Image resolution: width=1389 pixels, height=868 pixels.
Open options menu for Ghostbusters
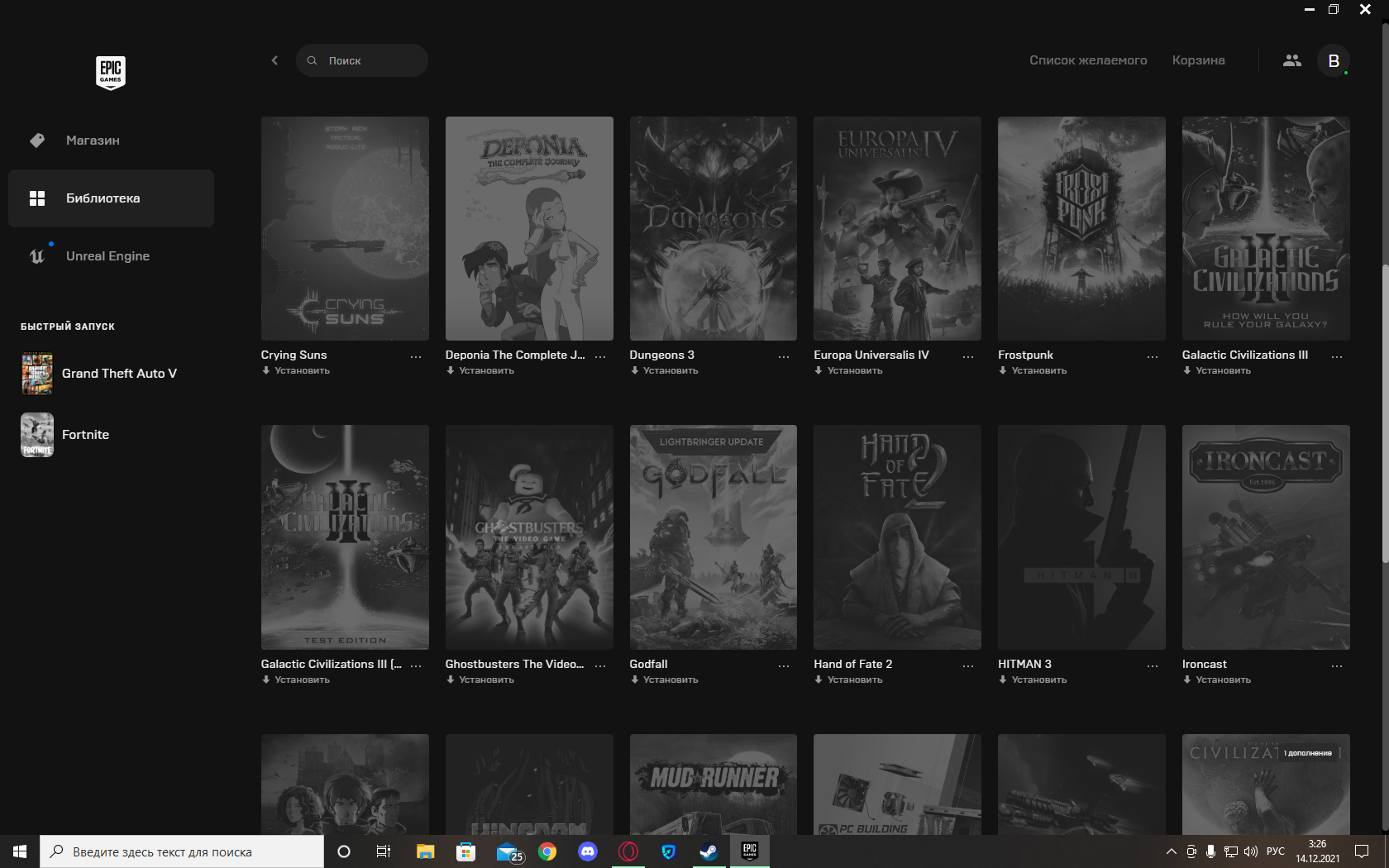tap(600, 665)
